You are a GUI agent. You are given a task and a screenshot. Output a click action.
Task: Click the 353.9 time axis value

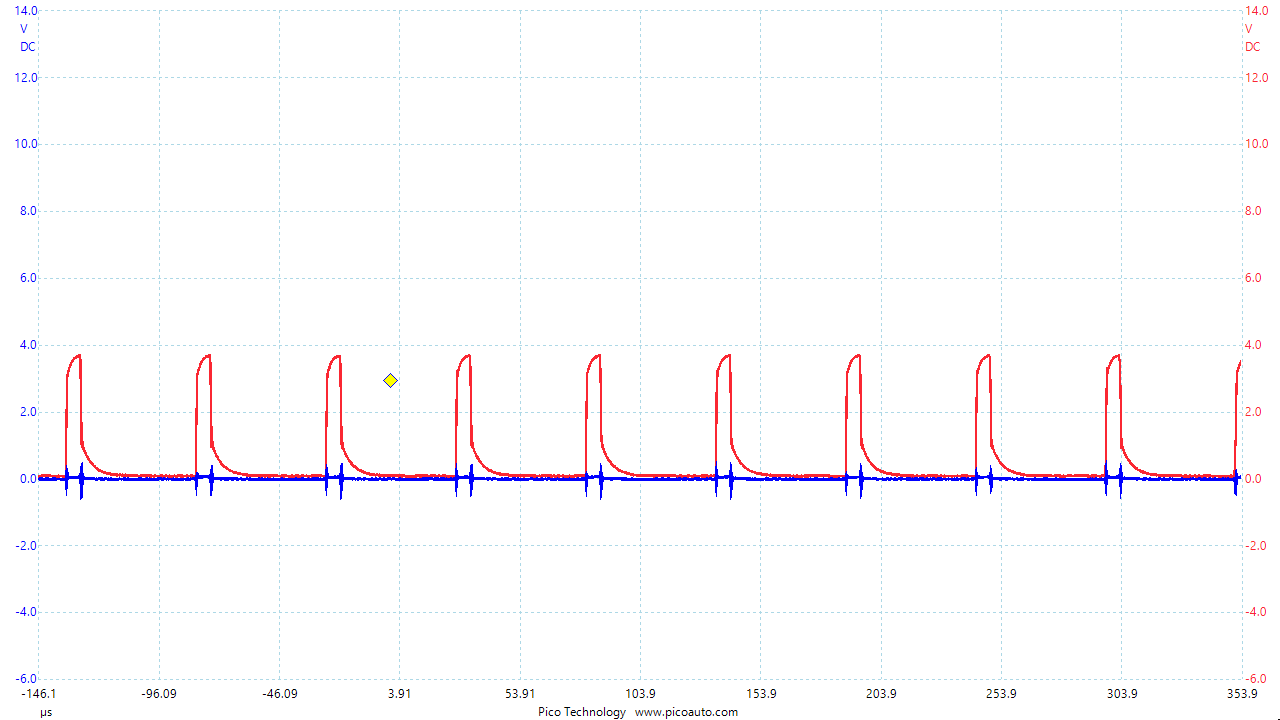pyautogui.click(x=1241, y=694)
